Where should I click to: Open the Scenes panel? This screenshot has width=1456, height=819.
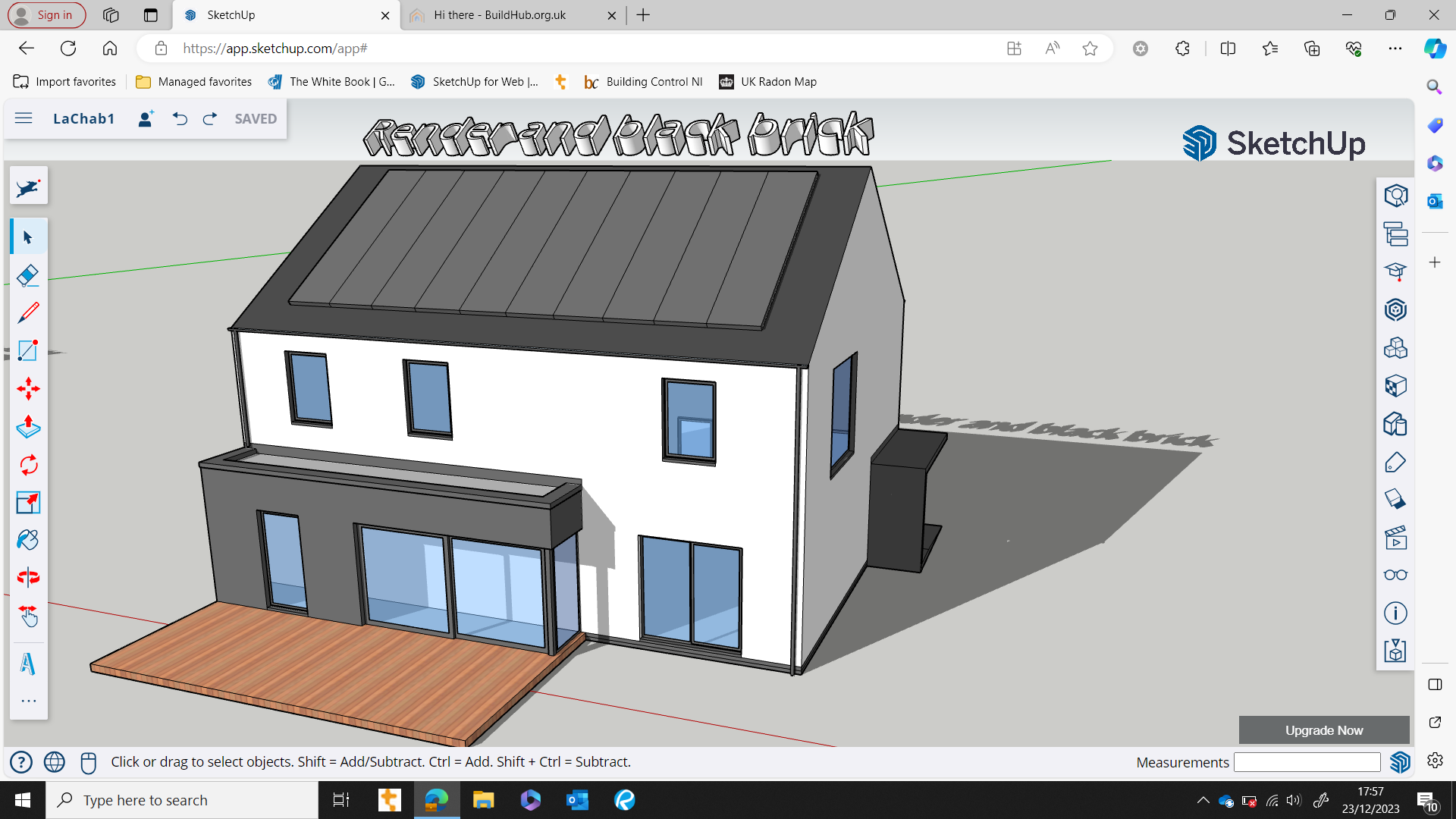coord(1395,538)
